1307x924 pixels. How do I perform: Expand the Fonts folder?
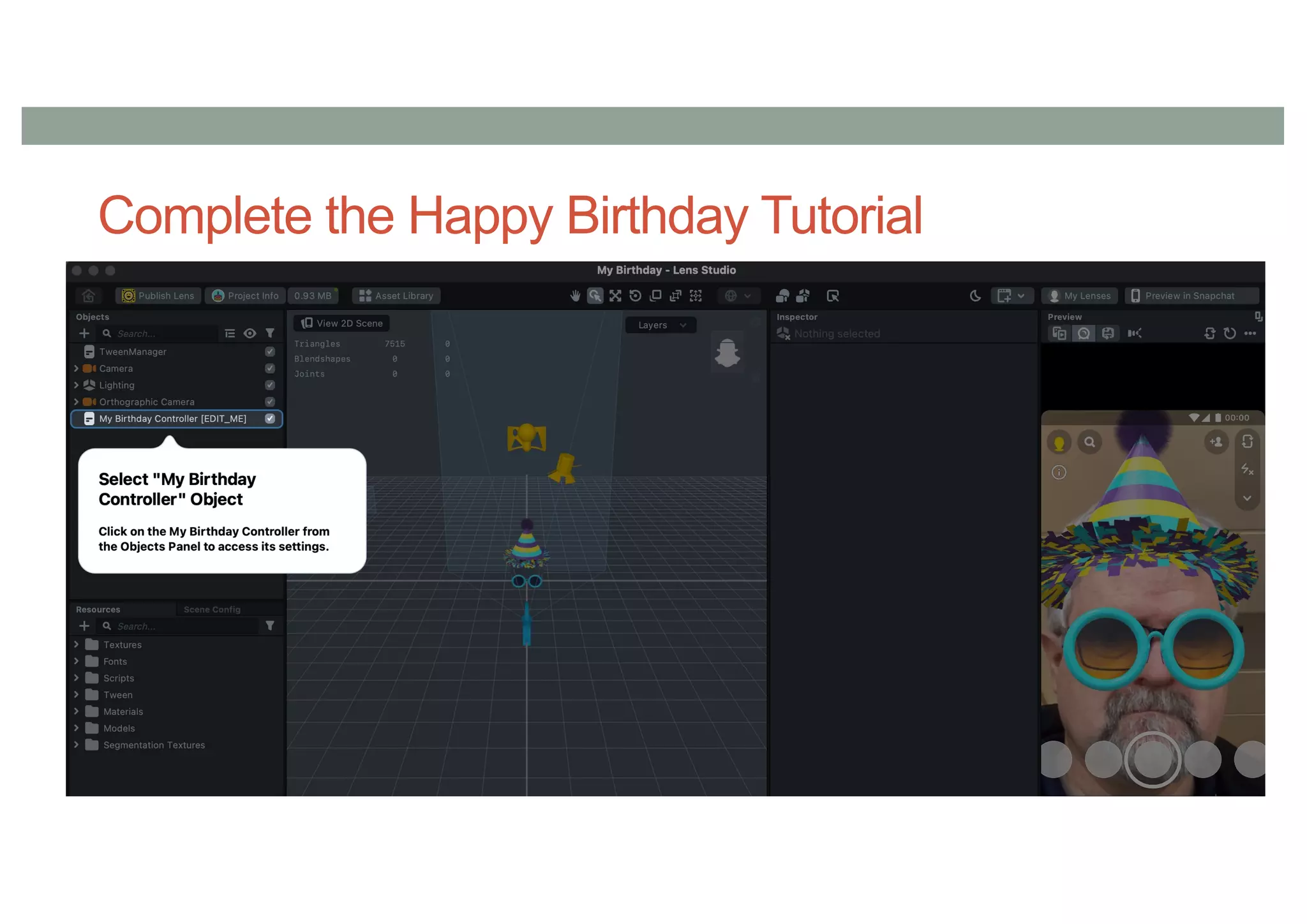[77, 661]
